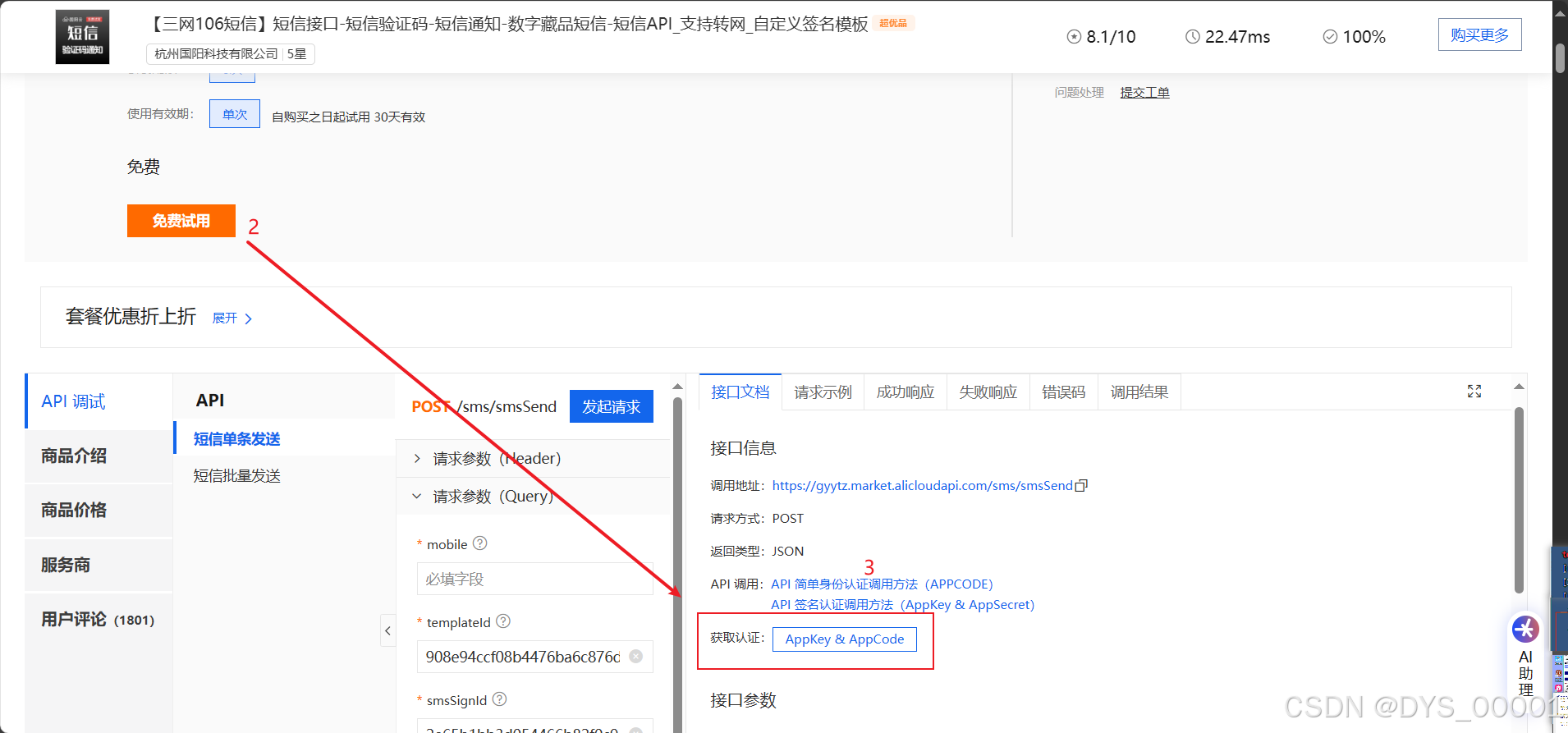Switch to the 错误码 tab
1568x733 pixels.
click(x=1064, y=392)
